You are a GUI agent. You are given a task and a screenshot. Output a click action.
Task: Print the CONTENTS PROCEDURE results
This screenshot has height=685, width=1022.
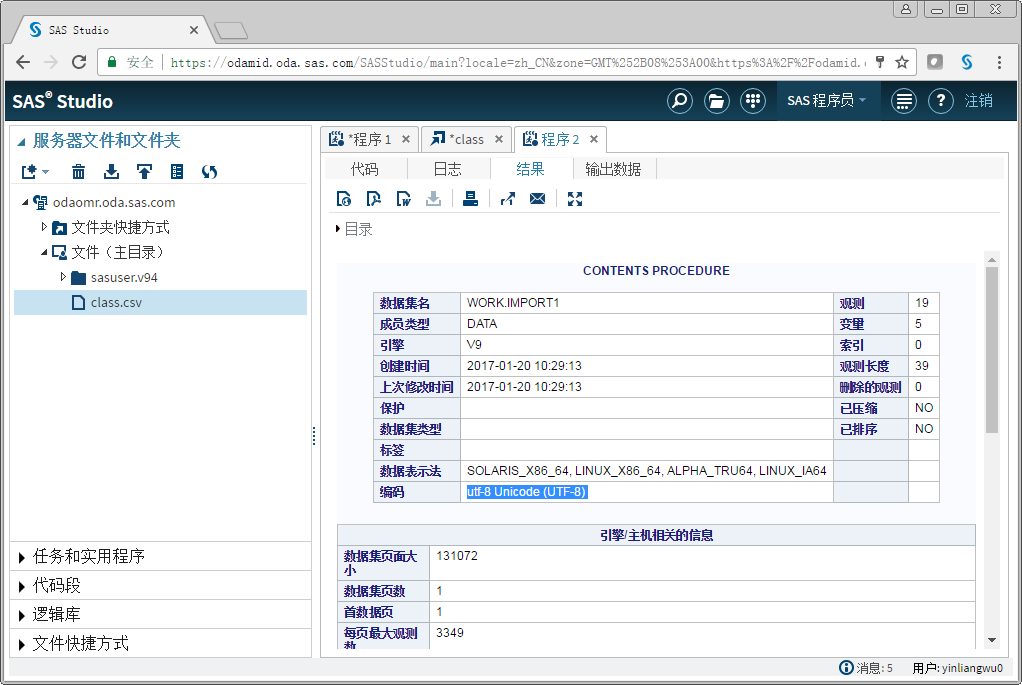click(470, 198)
